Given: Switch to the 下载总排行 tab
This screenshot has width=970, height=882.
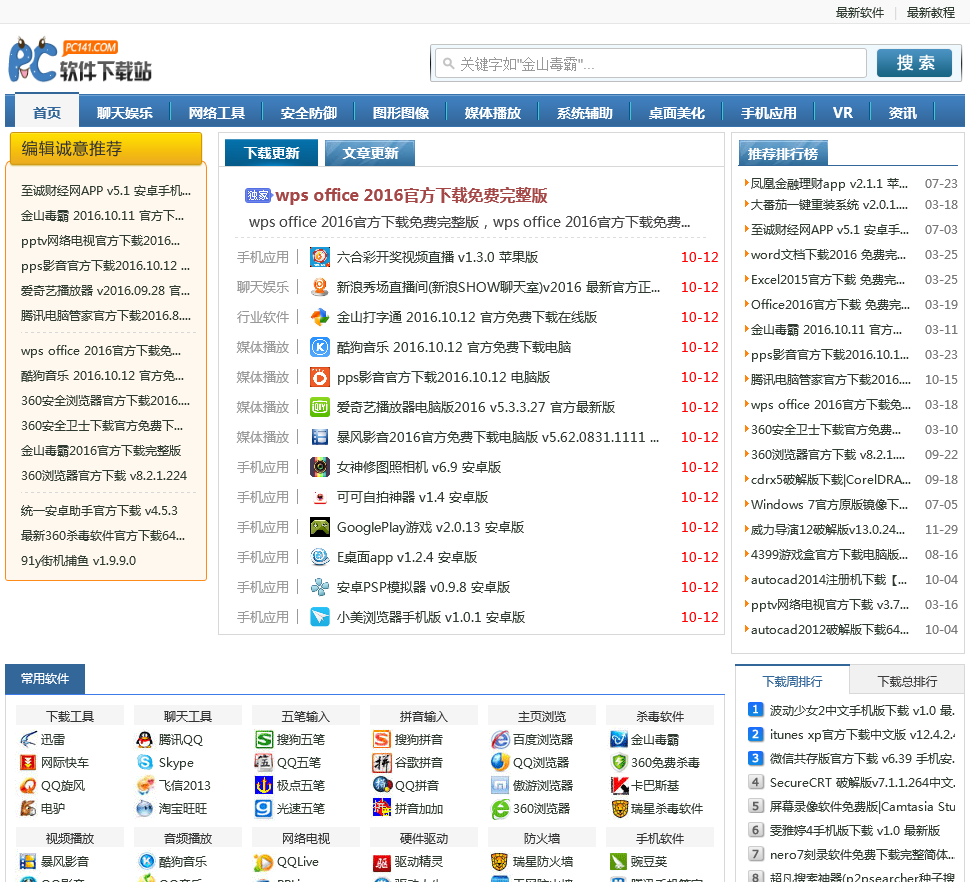Looking at the screenshot, I should click(x=907, y=681).
